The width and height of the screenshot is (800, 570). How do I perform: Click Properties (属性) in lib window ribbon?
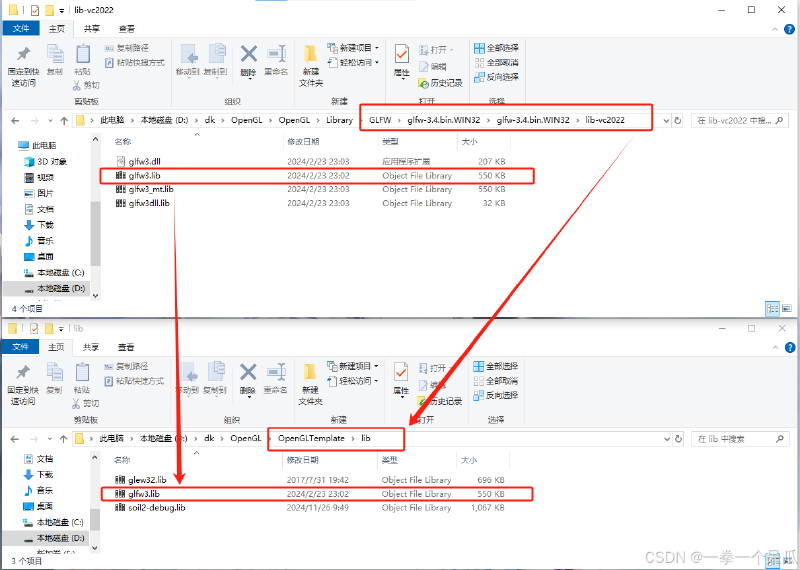tap(401, 380)
